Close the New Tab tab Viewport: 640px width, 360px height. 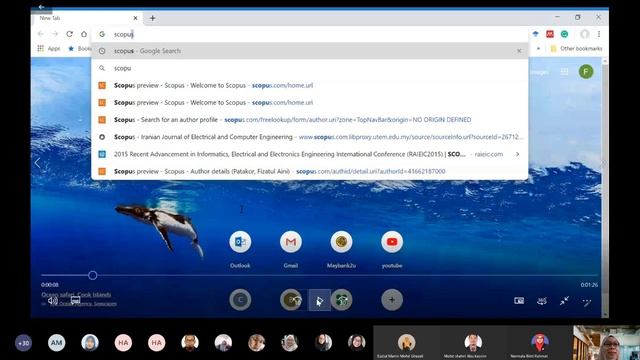[x=136, y=18]
